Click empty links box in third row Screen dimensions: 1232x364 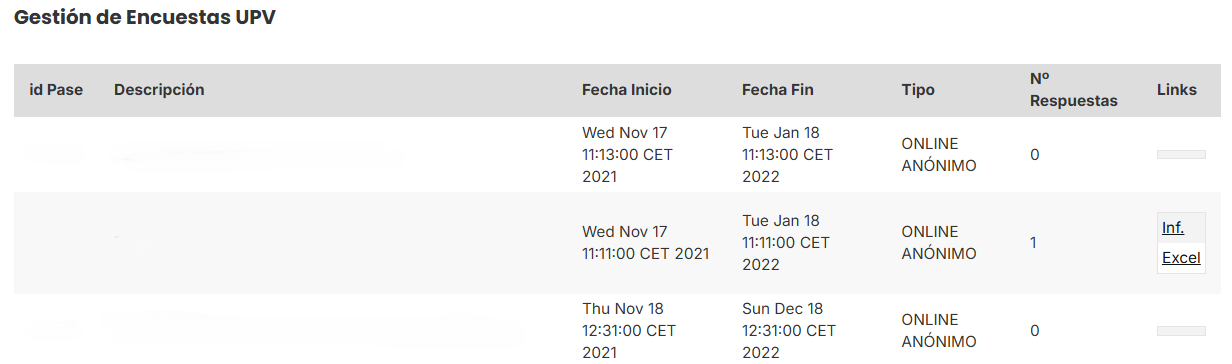point(1181,331)
